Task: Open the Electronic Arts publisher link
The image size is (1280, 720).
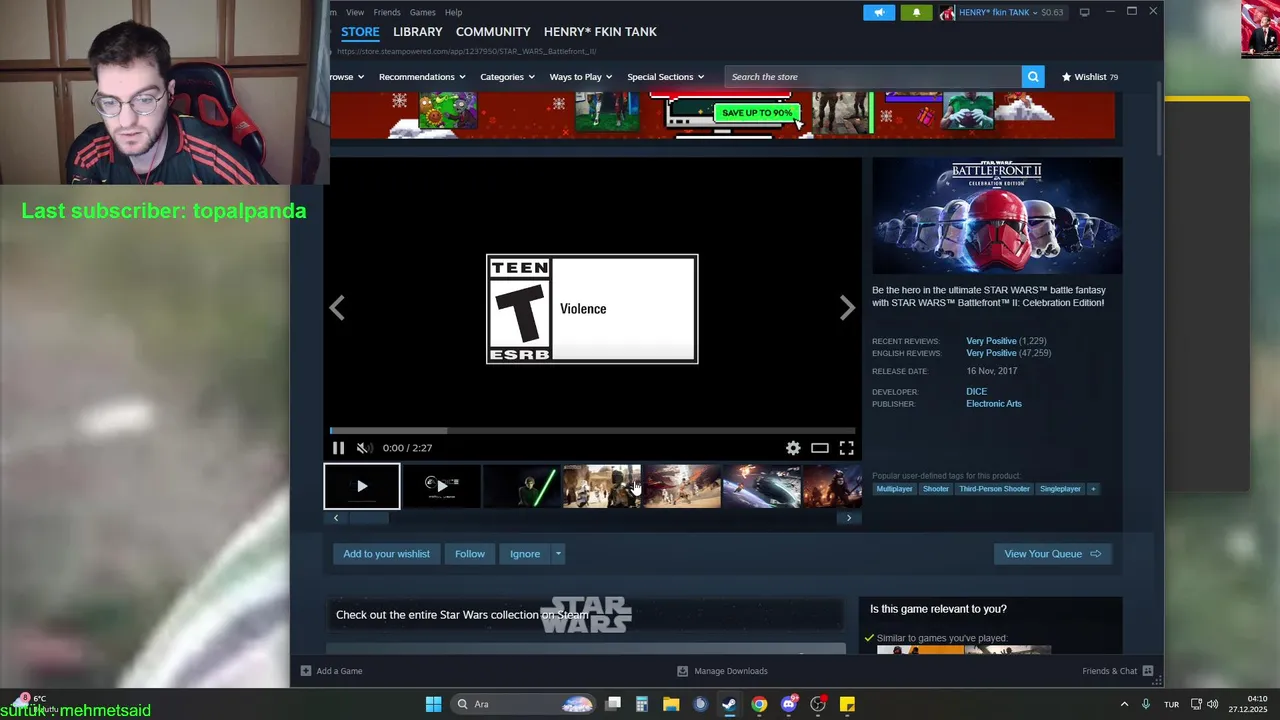Action: click(x=994, y=404)
